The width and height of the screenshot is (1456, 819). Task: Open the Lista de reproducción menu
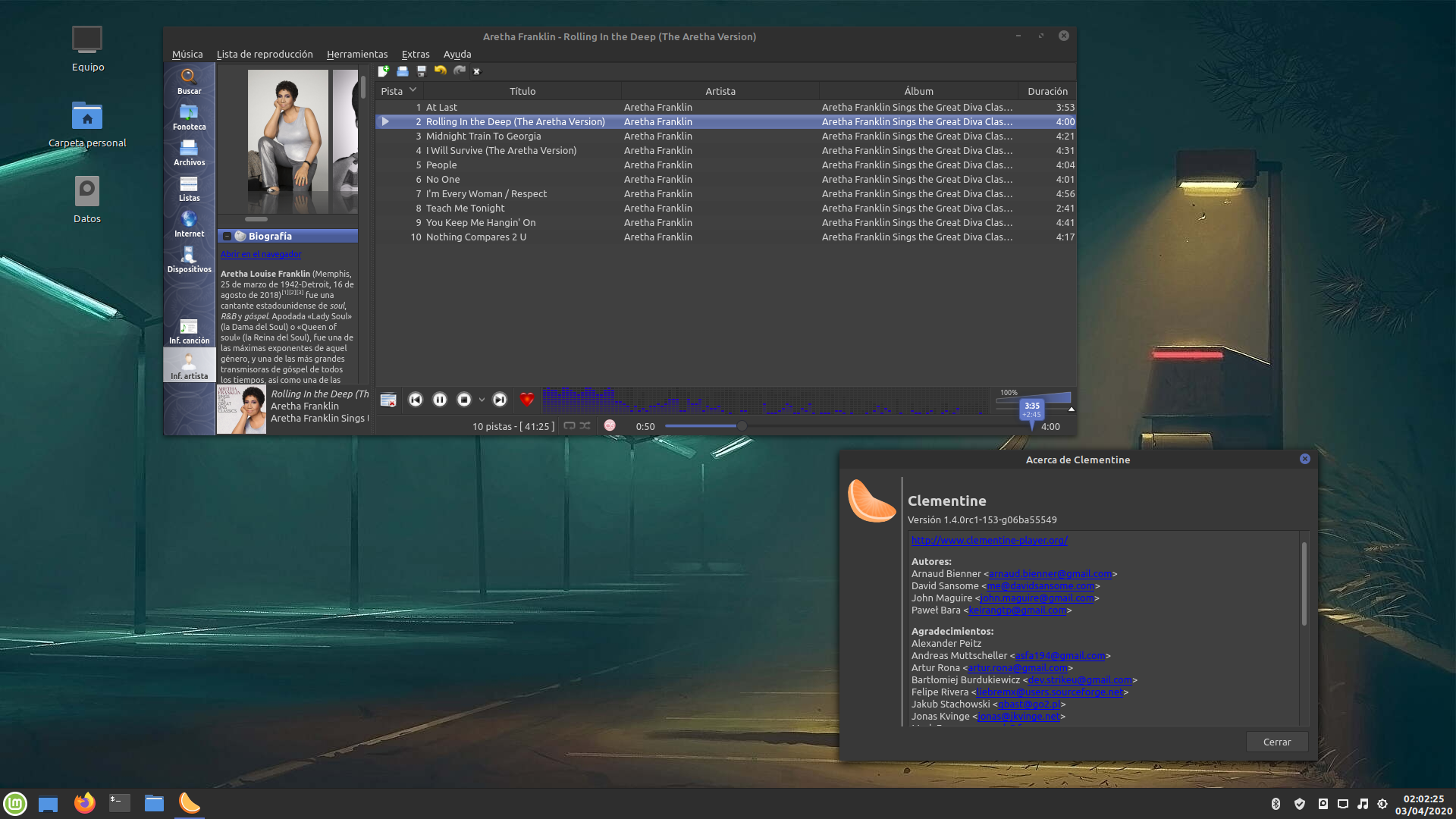pos(264,55)
